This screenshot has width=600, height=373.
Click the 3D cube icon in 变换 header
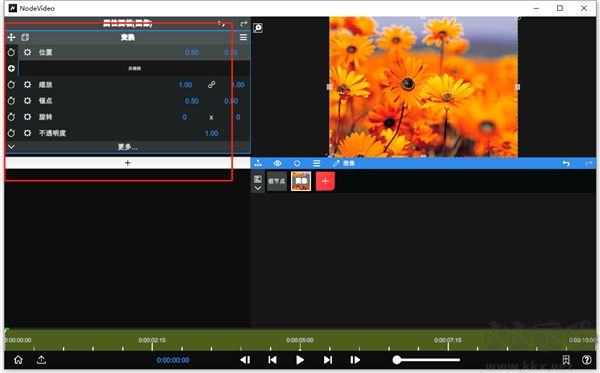(25, 37)
